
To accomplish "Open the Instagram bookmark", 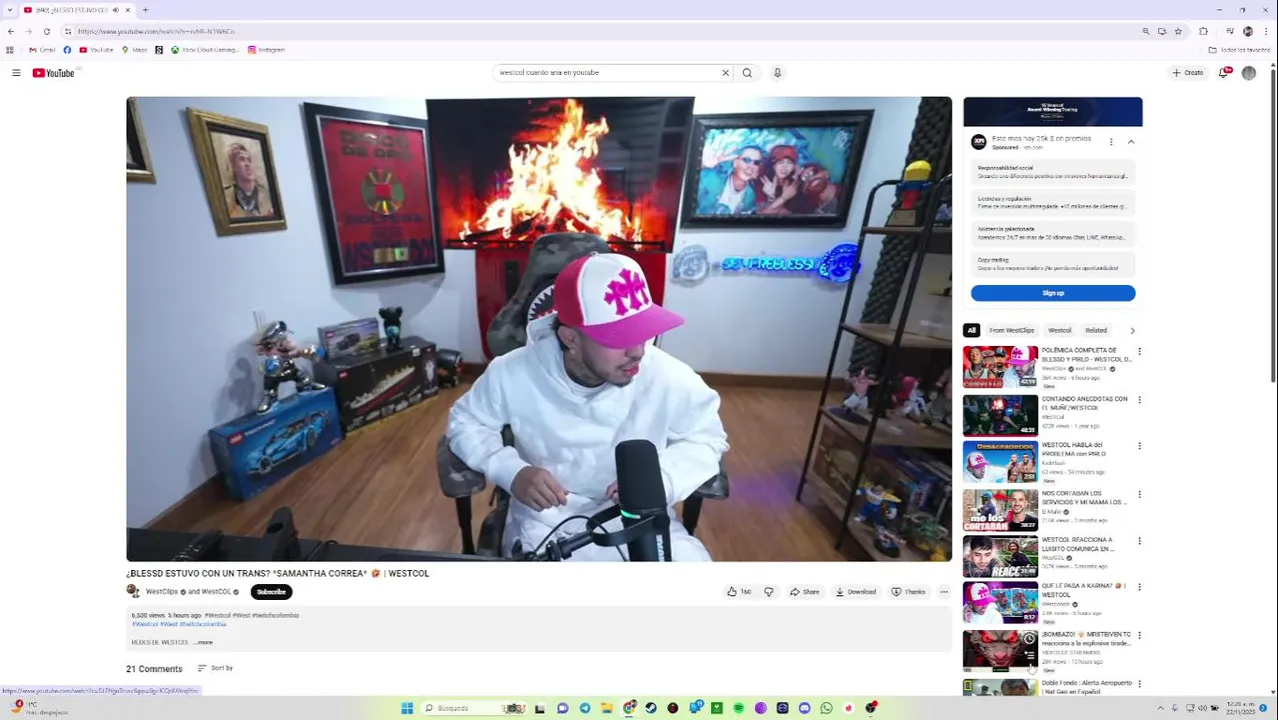I will point(266,50).
